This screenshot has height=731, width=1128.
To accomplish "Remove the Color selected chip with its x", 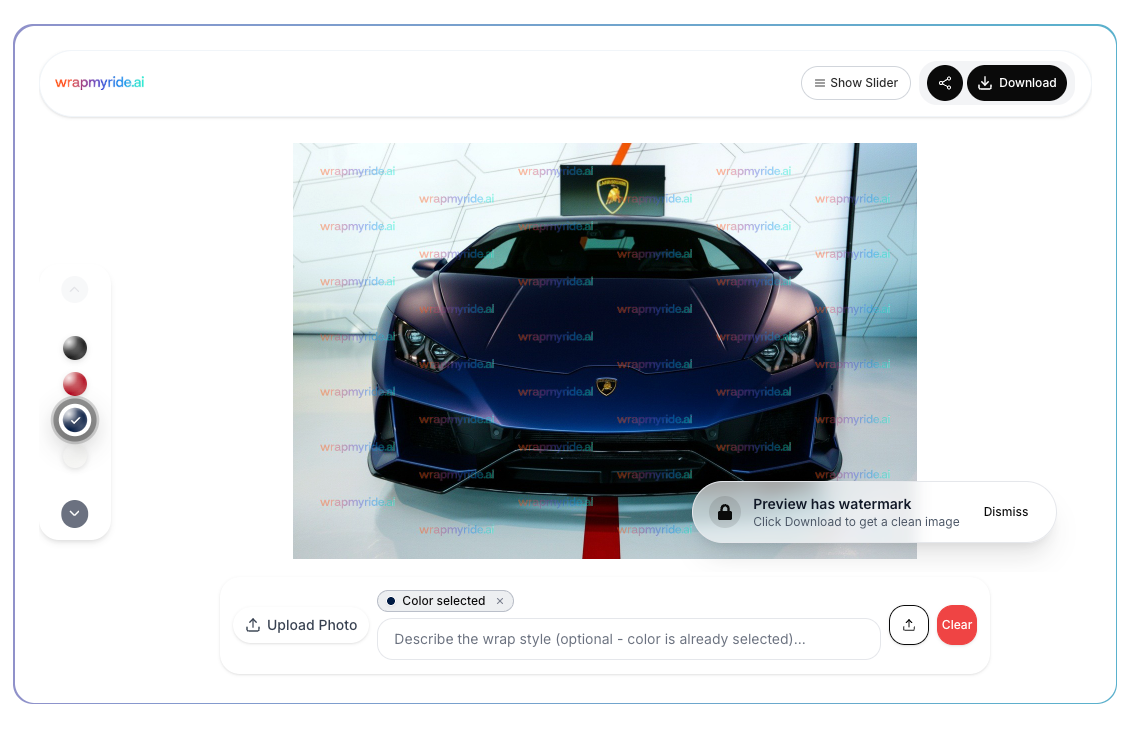I will [x=499, y=601].
